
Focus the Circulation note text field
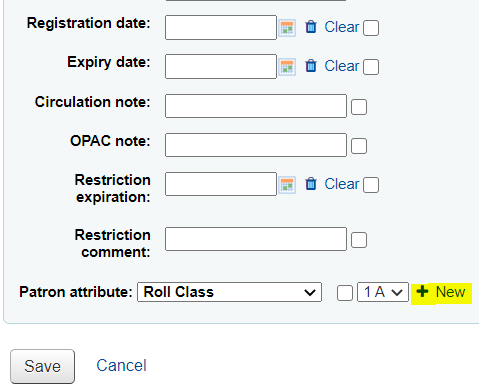click(256, 106)
